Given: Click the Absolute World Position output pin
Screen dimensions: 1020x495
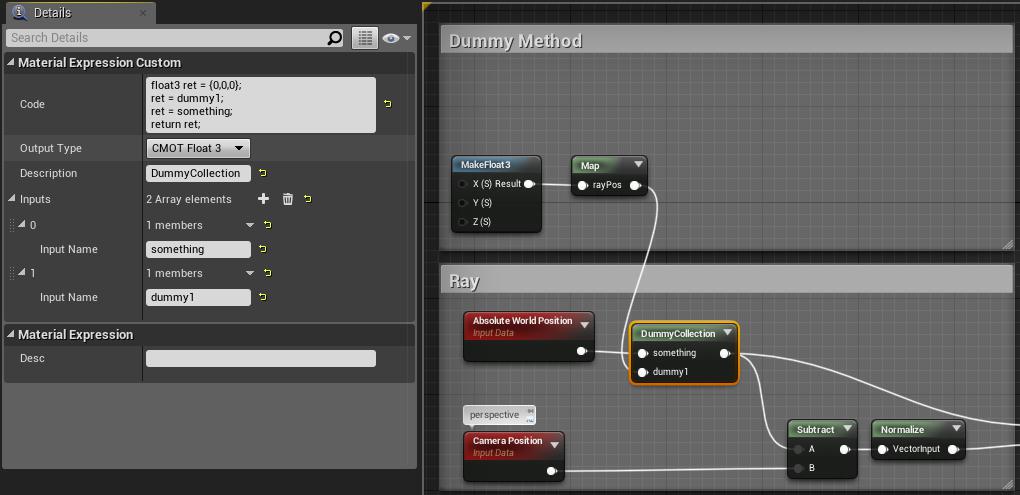Looking at the screenshot, I should point(582,352).
